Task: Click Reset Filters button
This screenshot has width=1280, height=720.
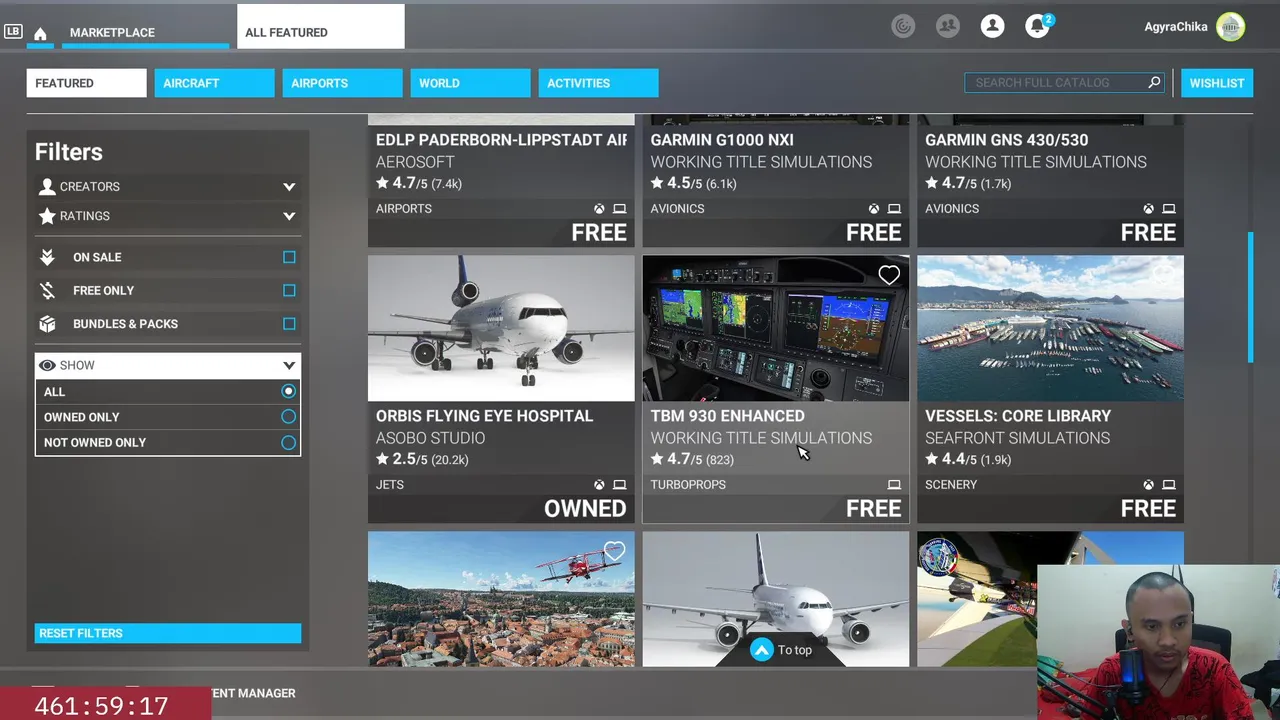Action: 168,633
